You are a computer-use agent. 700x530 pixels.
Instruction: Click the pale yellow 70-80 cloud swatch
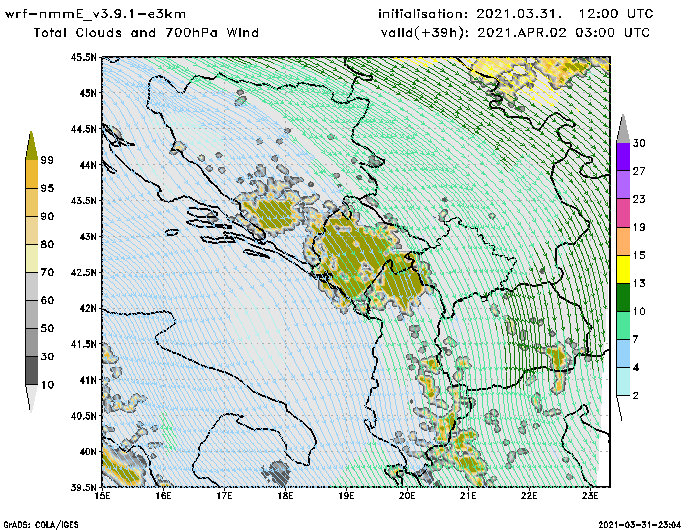point(31,258)
